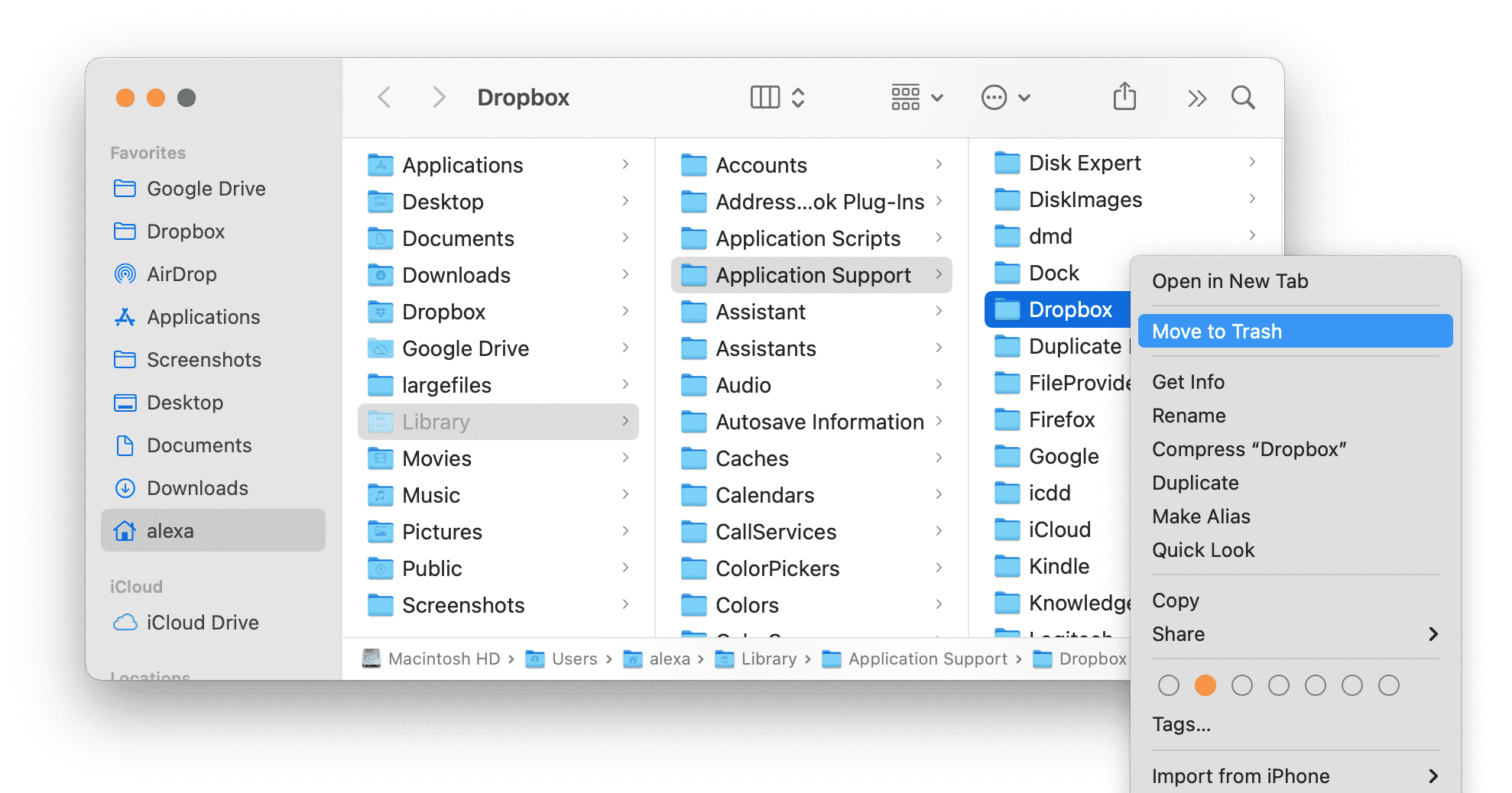This screenshot has height=793, width=1512.
Task: Choose Compress “Dropbox”
Action: click(x=1295, y=449)
